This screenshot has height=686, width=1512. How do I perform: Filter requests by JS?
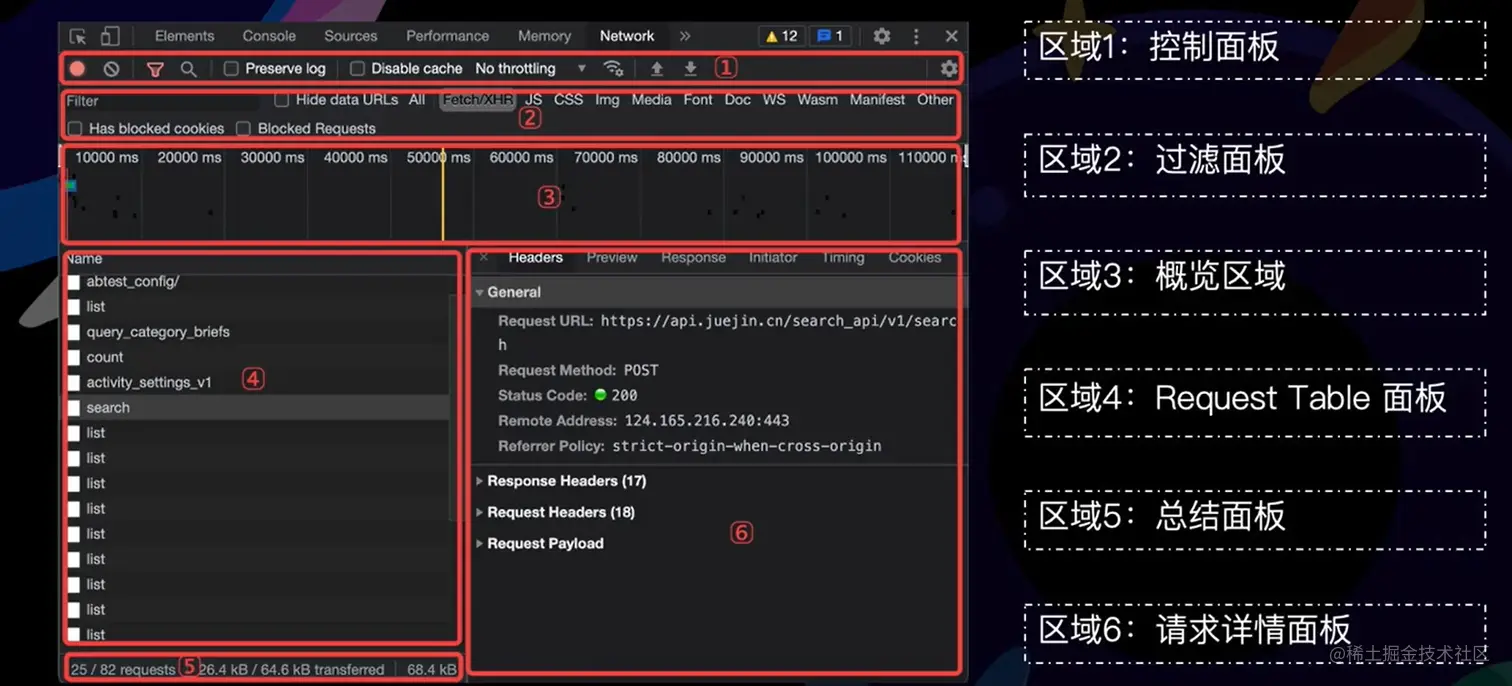pyautogui.click(x=534, y=100)
